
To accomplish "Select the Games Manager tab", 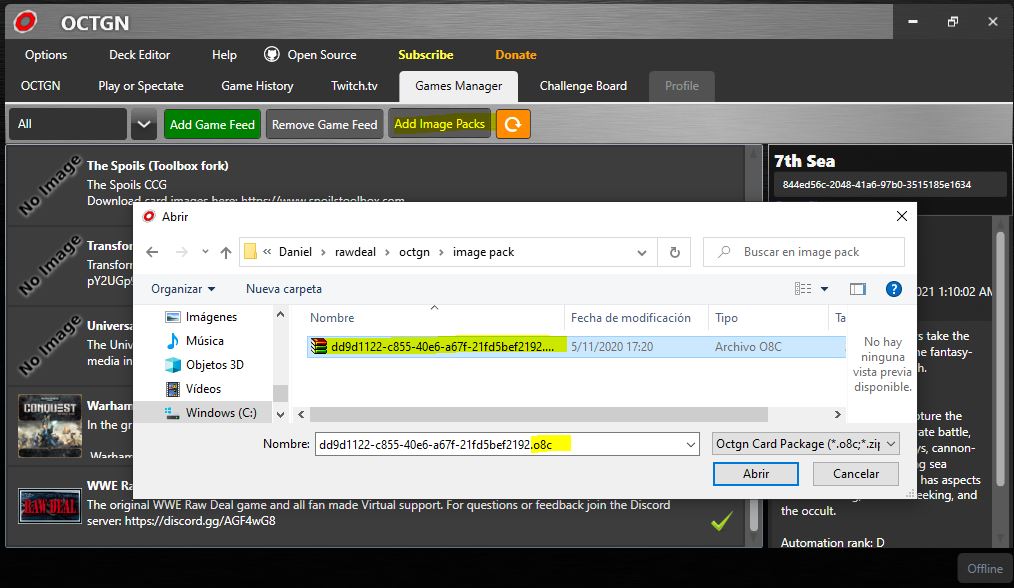I will (x=458, y=86).
